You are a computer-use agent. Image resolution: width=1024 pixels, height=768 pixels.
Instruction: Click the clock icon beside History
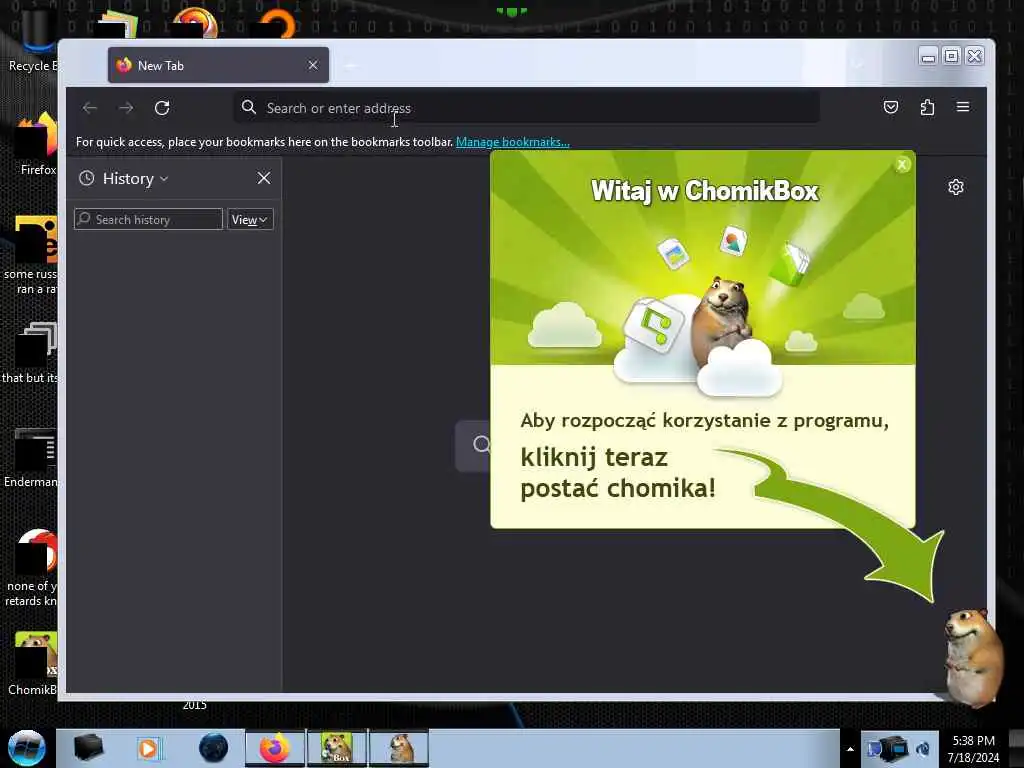point(87,178)
